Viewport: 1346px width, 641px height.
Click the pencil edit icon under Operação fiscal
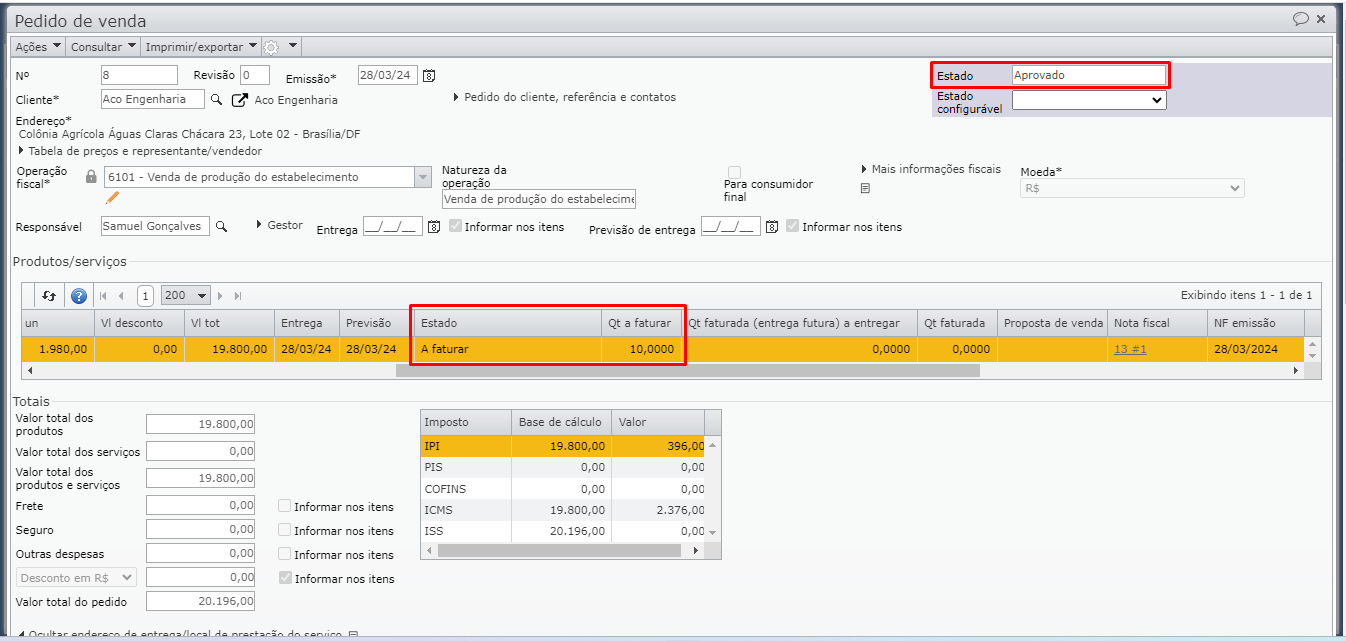click(113, 197)
